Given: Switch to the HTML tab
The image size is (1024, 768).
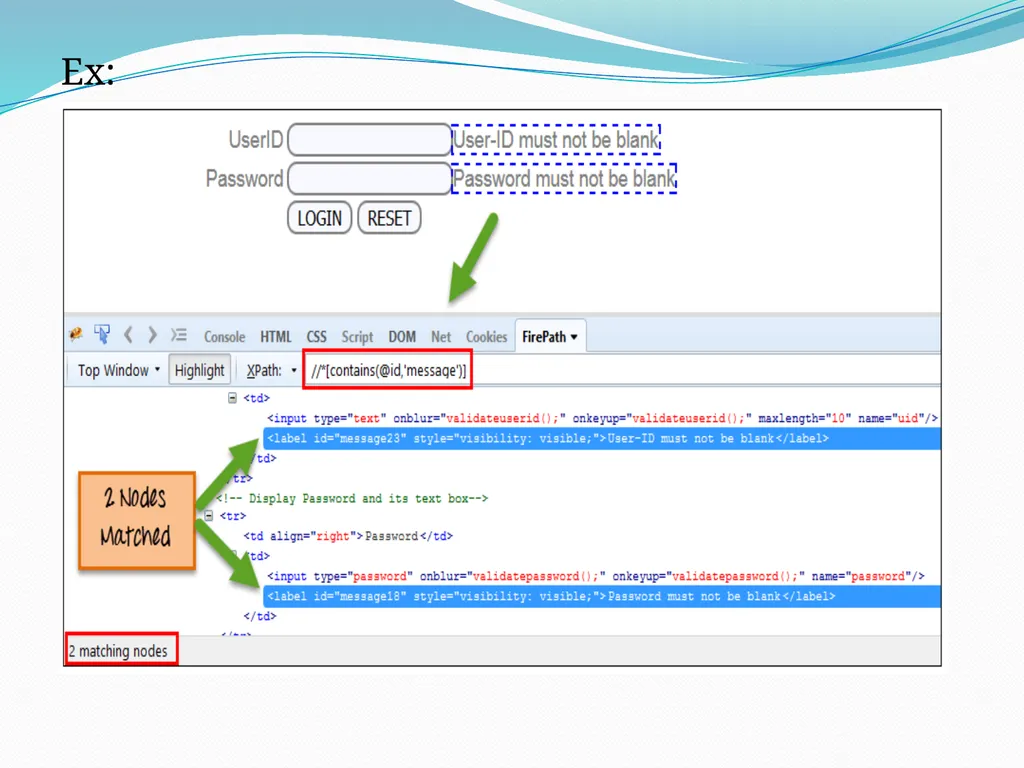Looking at the screenshot, I should click(276, 337).
